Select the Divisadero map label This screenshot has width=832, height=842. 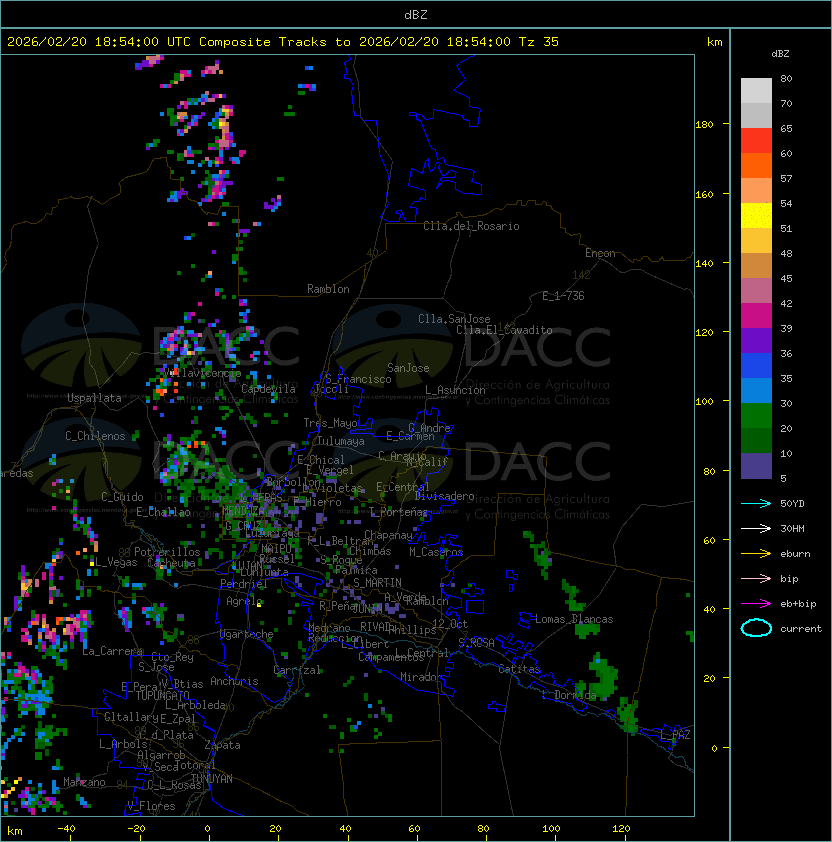(x=444, y=496)
